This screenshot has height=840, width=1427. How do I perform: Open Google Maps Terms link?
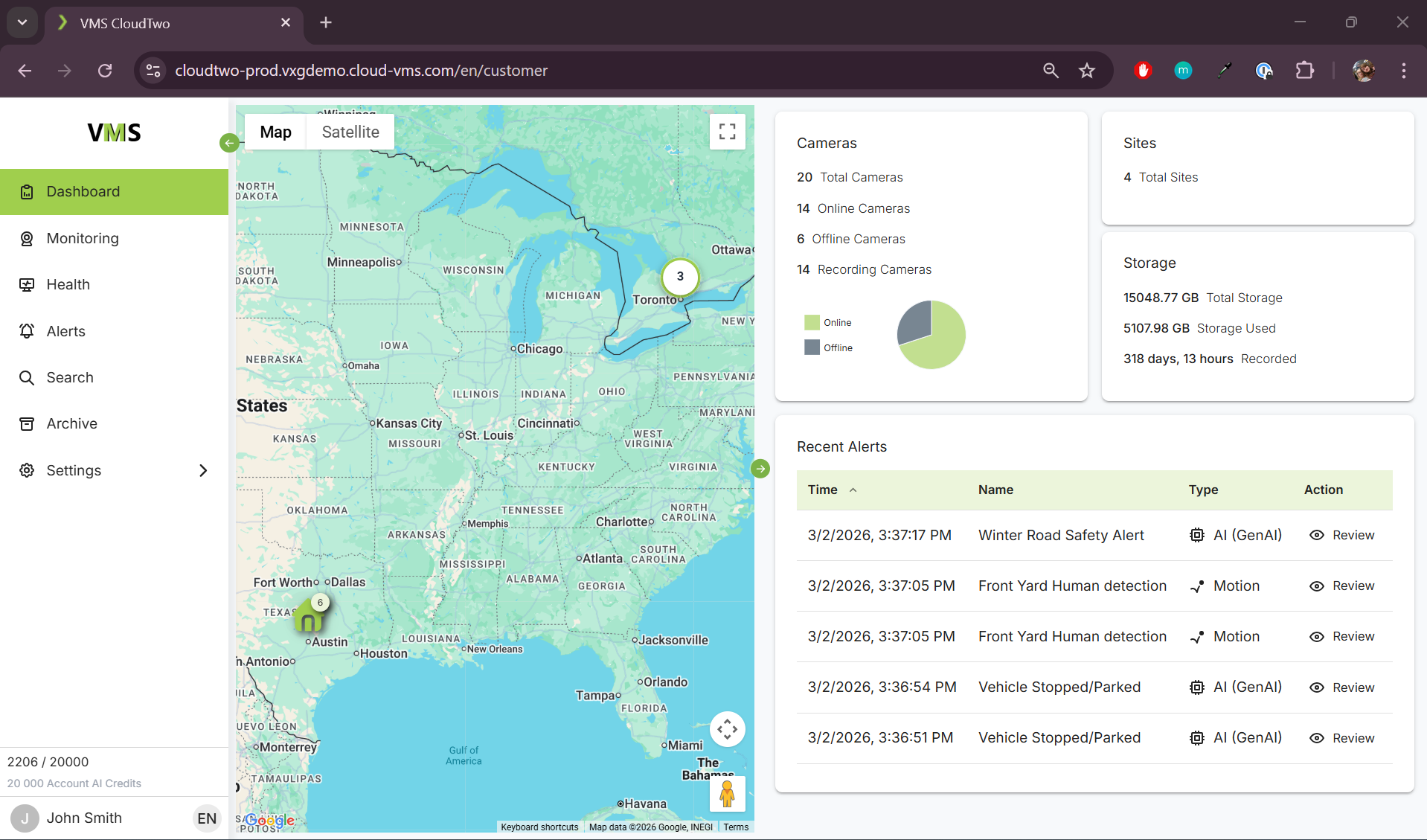736,827
